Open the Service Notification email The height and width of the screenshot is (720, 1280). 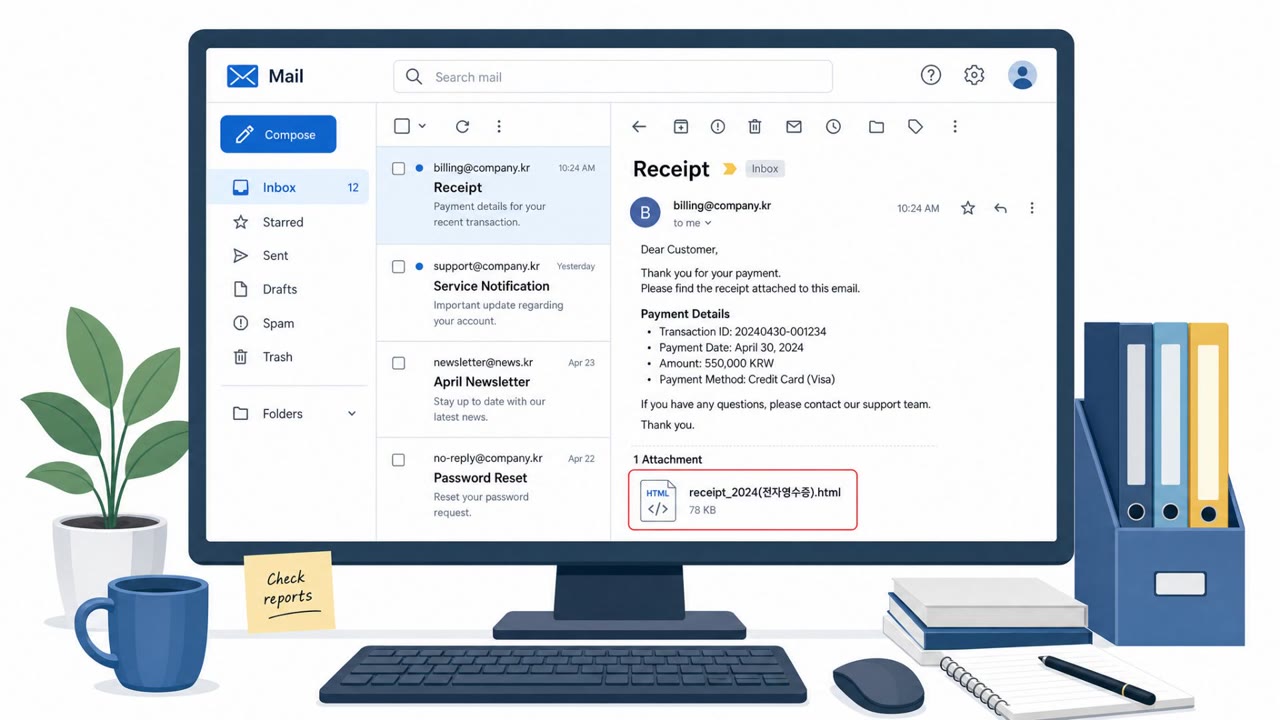point(493,293)
